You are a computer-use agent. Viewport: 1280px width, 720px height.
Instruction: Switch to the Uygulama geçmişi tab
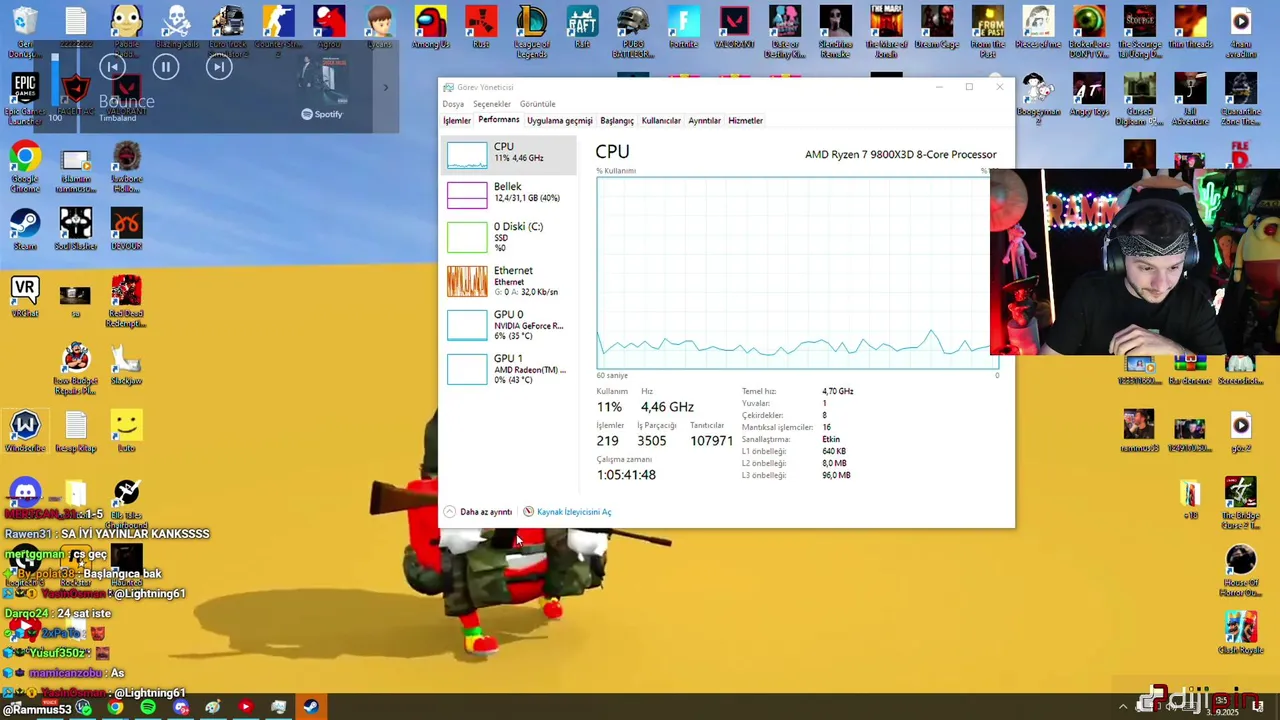pyautogui.click(x=560, y=121)
